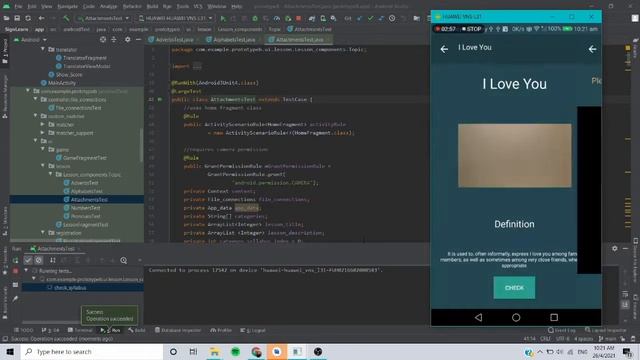Image resolution: width=640 pixels, height=360 pixels.
Task: Click the Sync/Reload icon in main toolbar
Action: pos(28,18)
